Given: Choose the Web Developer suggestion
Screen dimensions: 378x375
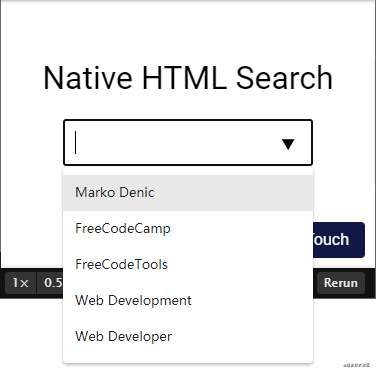Looking at the screenshot, I should click(x=188, y=337).
